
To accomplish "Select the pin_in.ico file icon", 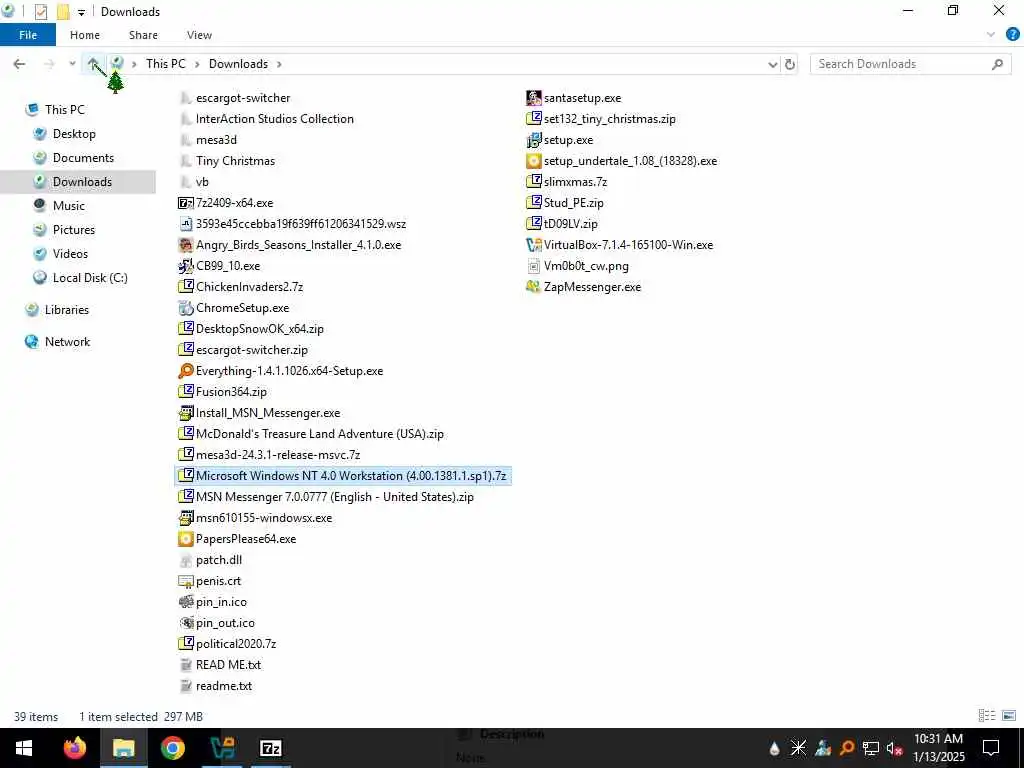I will [185, 601].
